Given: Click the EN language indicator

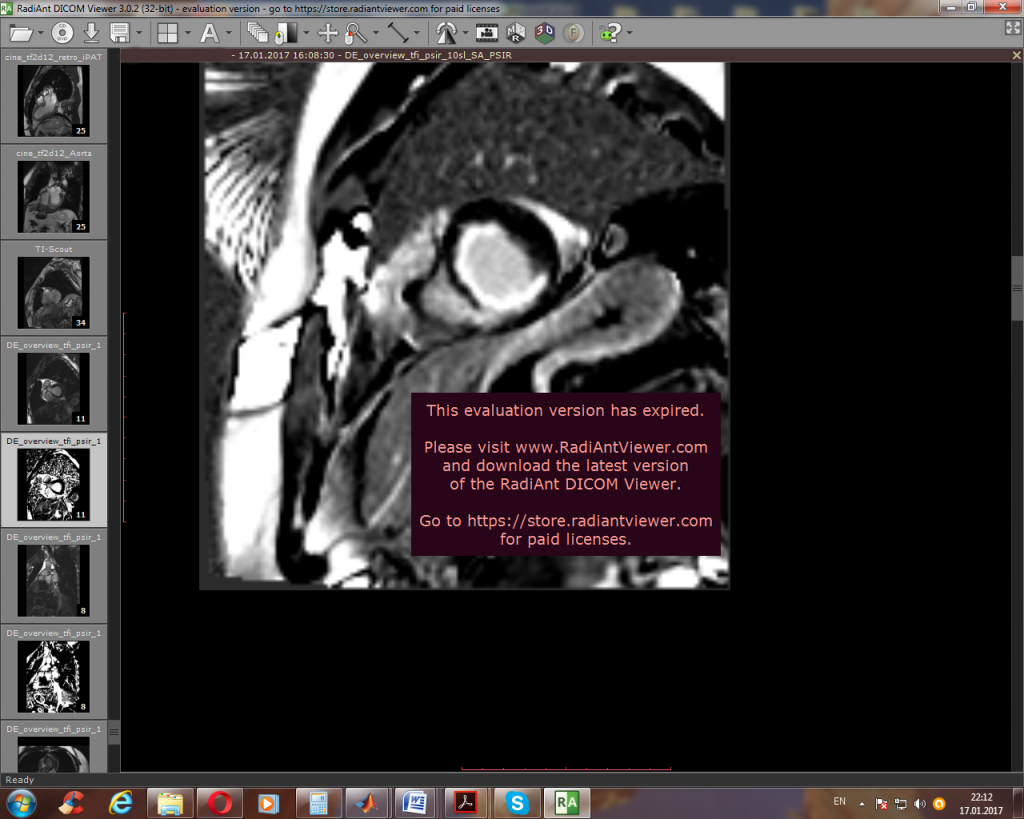Looking at the screenshot, I should [839, 801].
